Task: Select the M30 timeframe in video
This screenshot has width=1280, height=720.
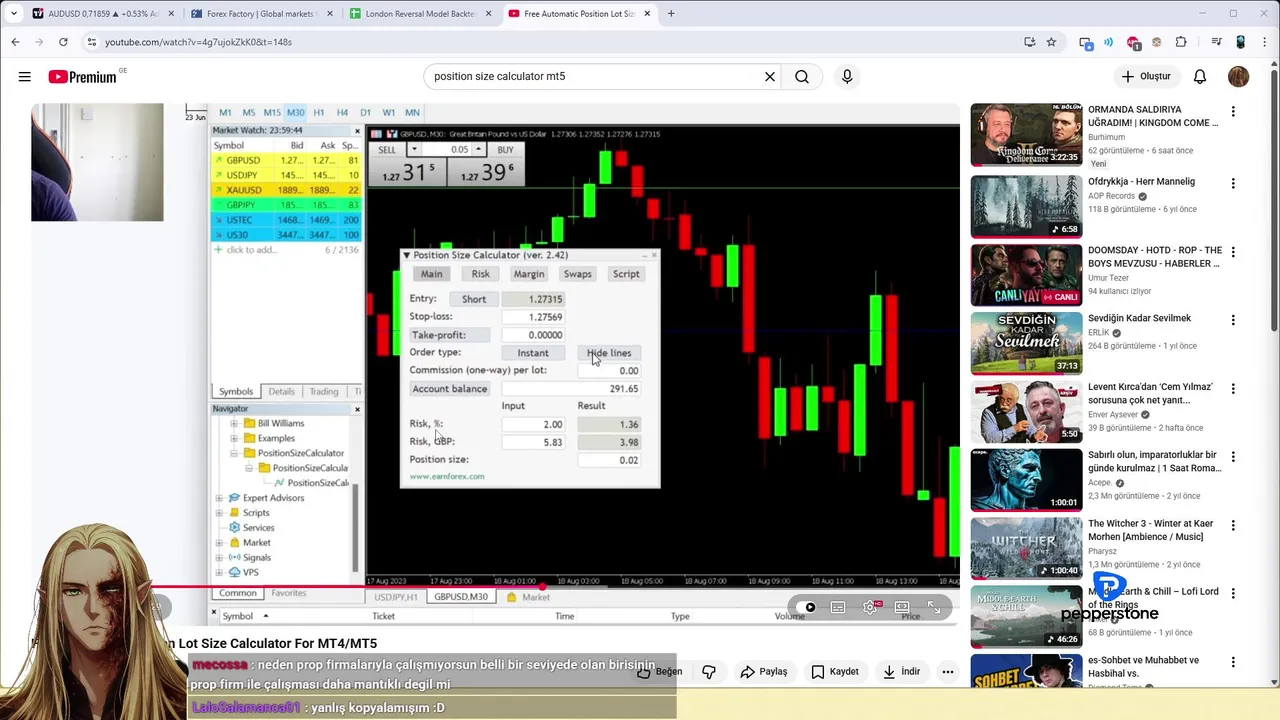Action: [x=295, y=112]
